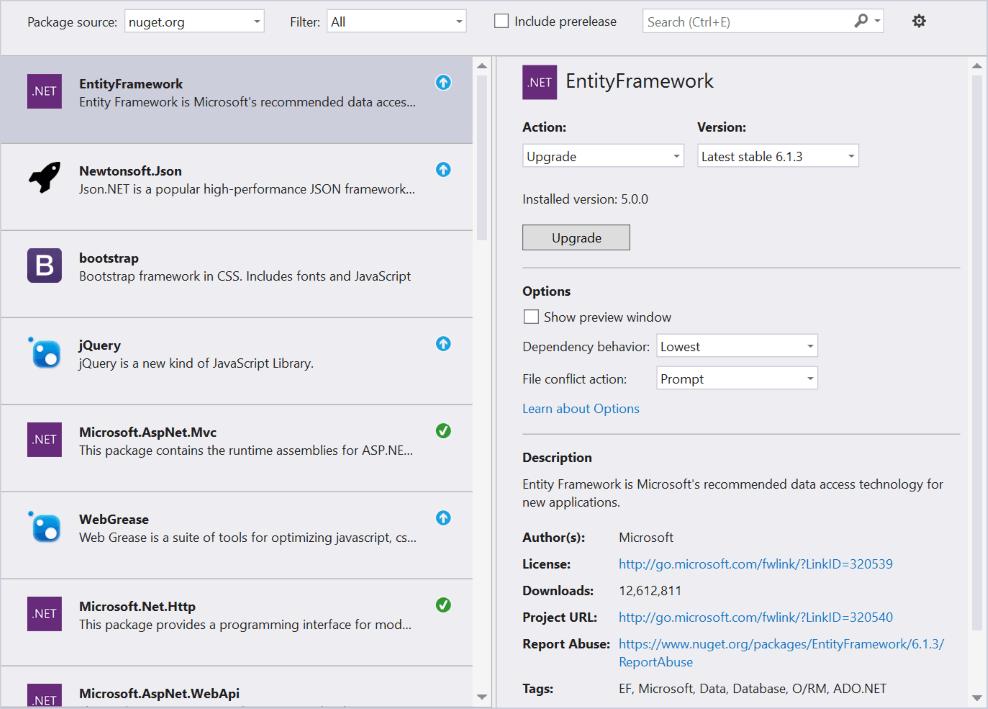Open the Dependency behavior dropdown
Screen dimensions: 988x709
[x=737, y=346]
